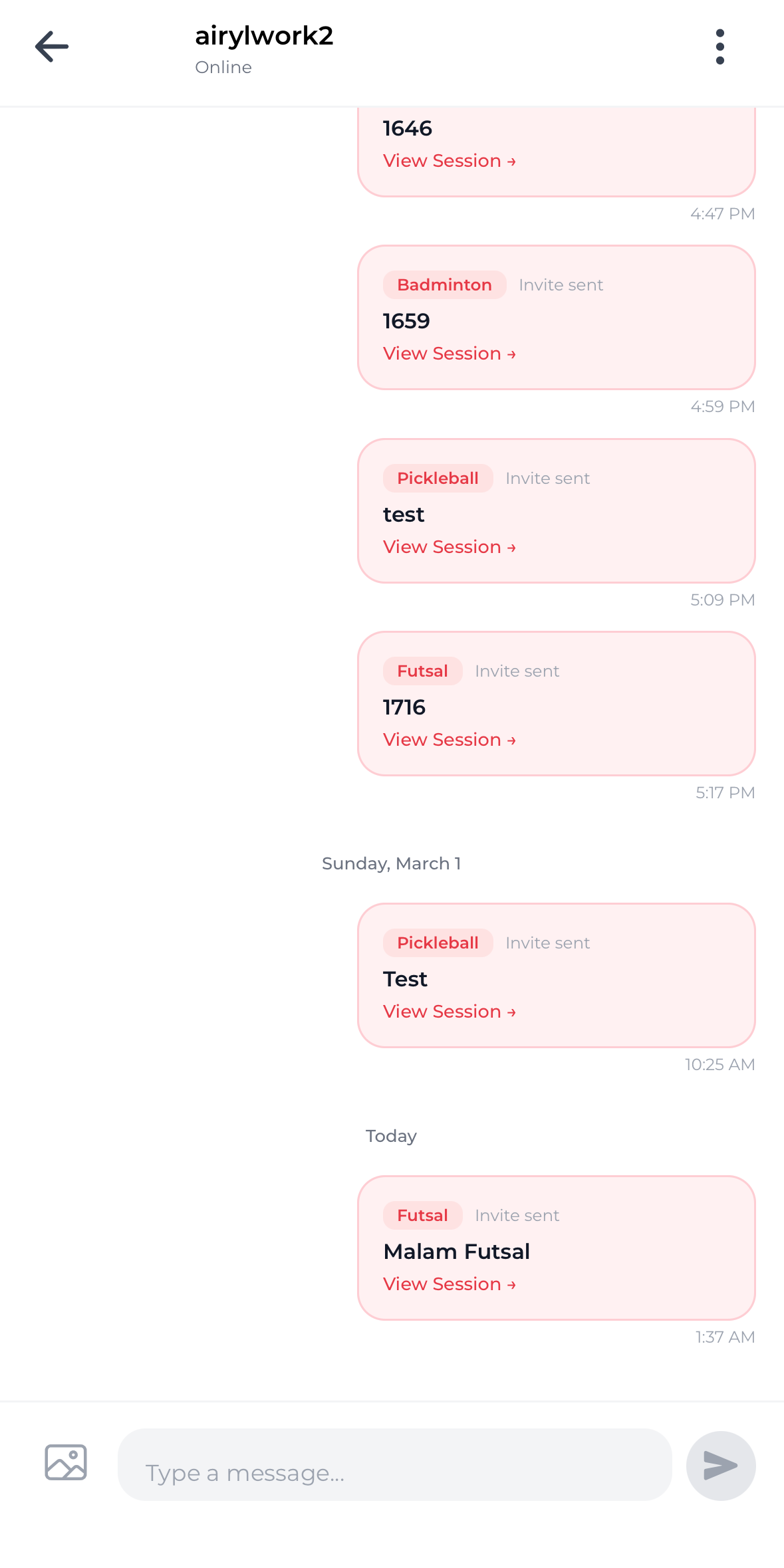
Task: Tap Futsal tag on Malam Futsal invite
Action: pyautogui.click(x=422, y=1216)
